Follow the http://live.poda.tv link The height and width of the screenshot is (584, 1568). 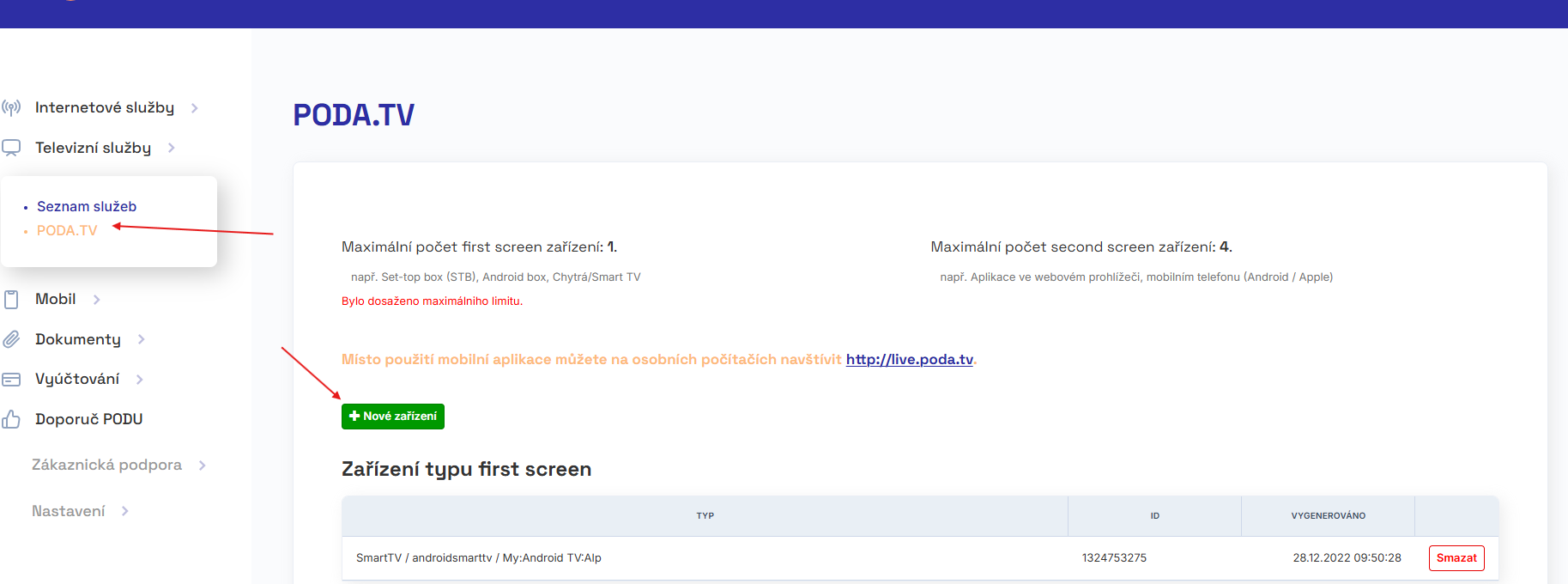pos(910,360)
